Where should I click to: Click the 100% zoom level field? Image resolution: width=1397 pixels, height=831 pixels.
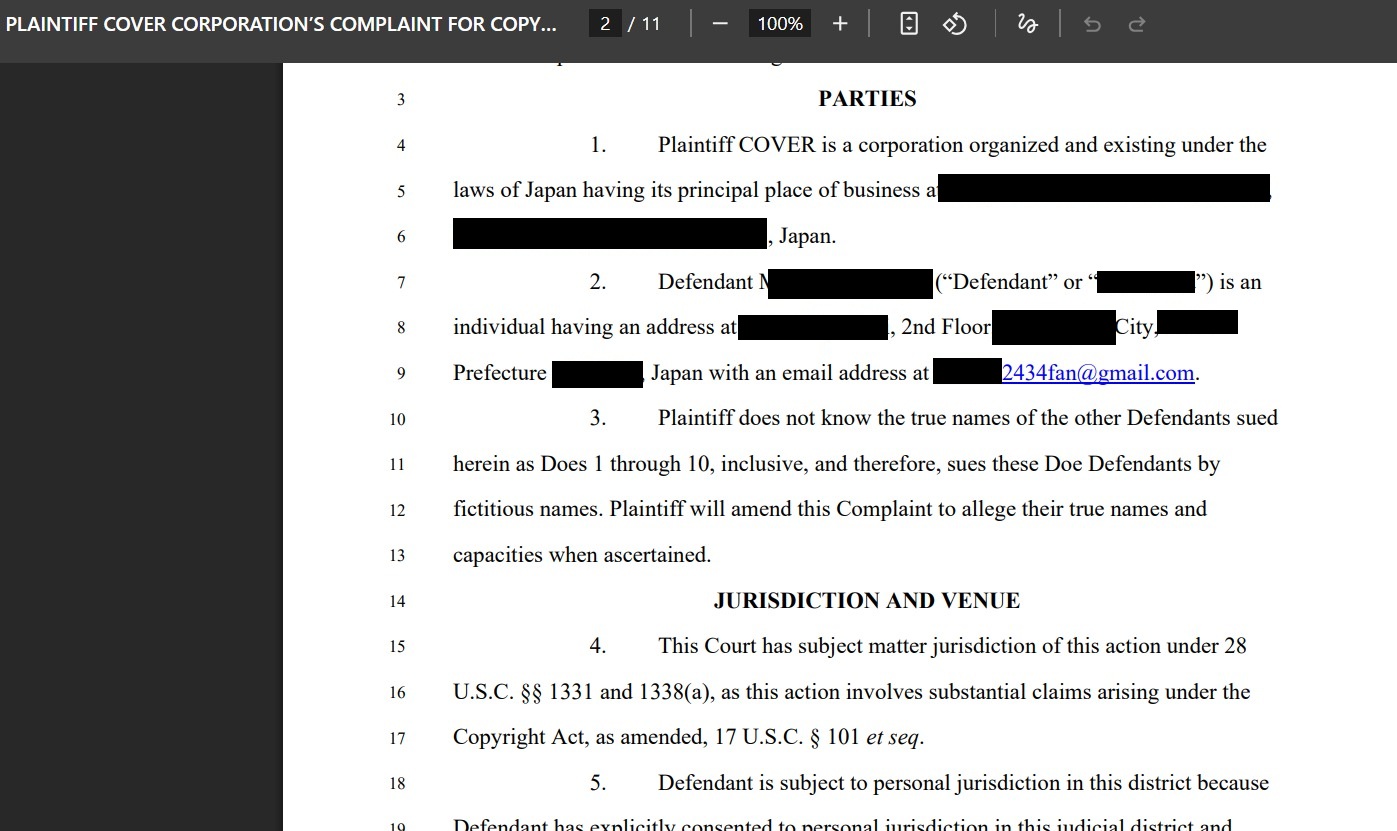point(780,24)
